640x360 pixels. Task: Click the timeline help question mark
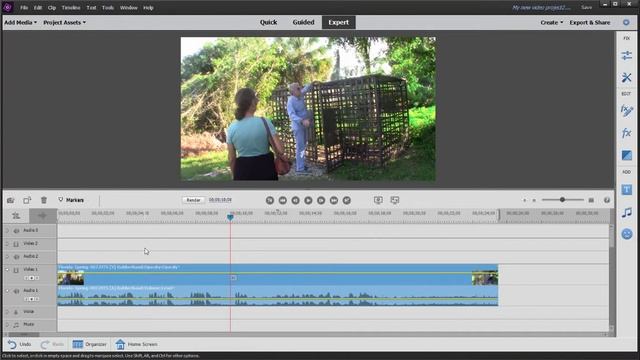click(x=607, y=200)
